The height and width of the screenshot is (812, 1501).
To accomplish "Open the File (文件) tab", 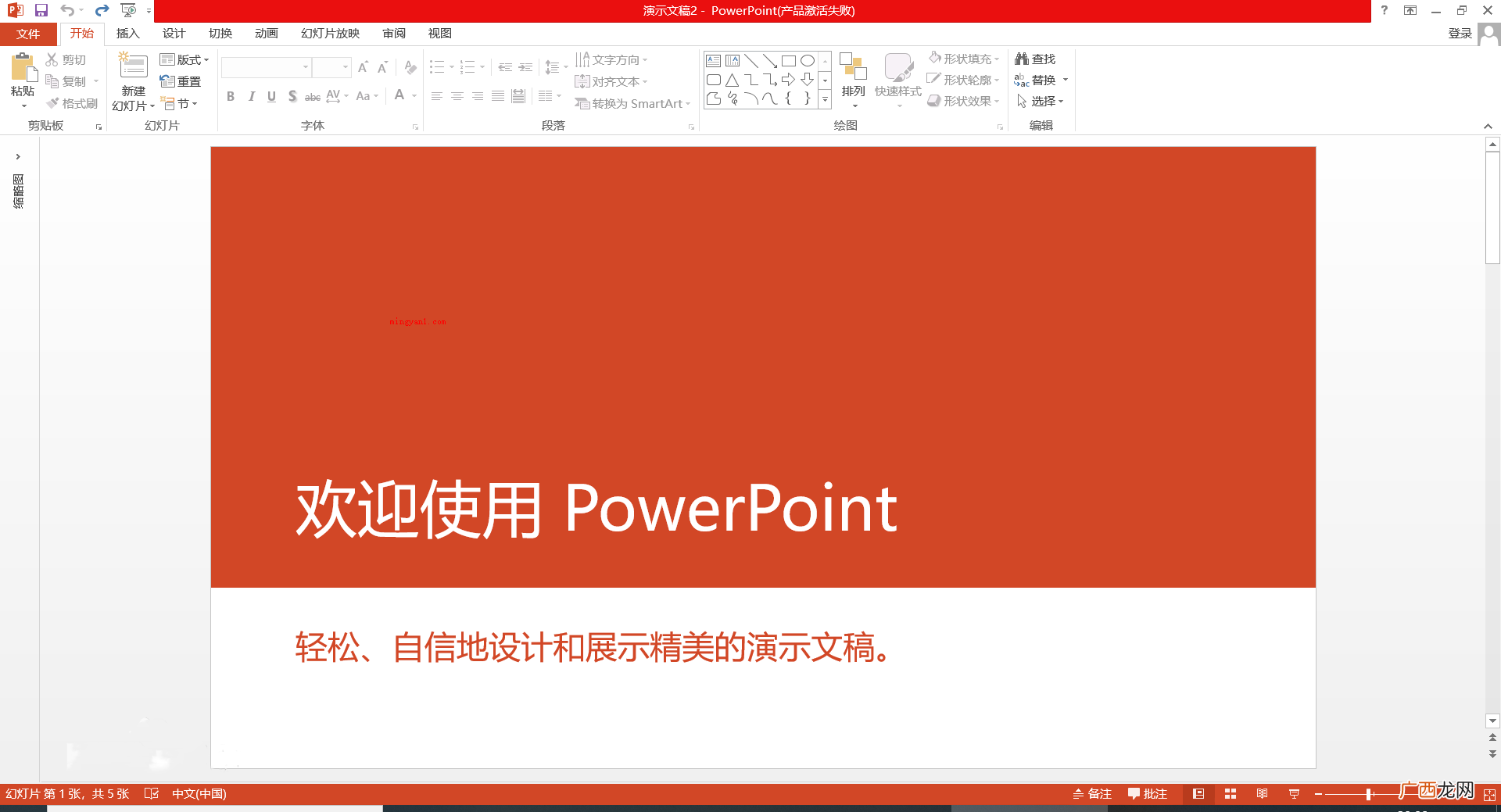I will [x=28, y=34].
